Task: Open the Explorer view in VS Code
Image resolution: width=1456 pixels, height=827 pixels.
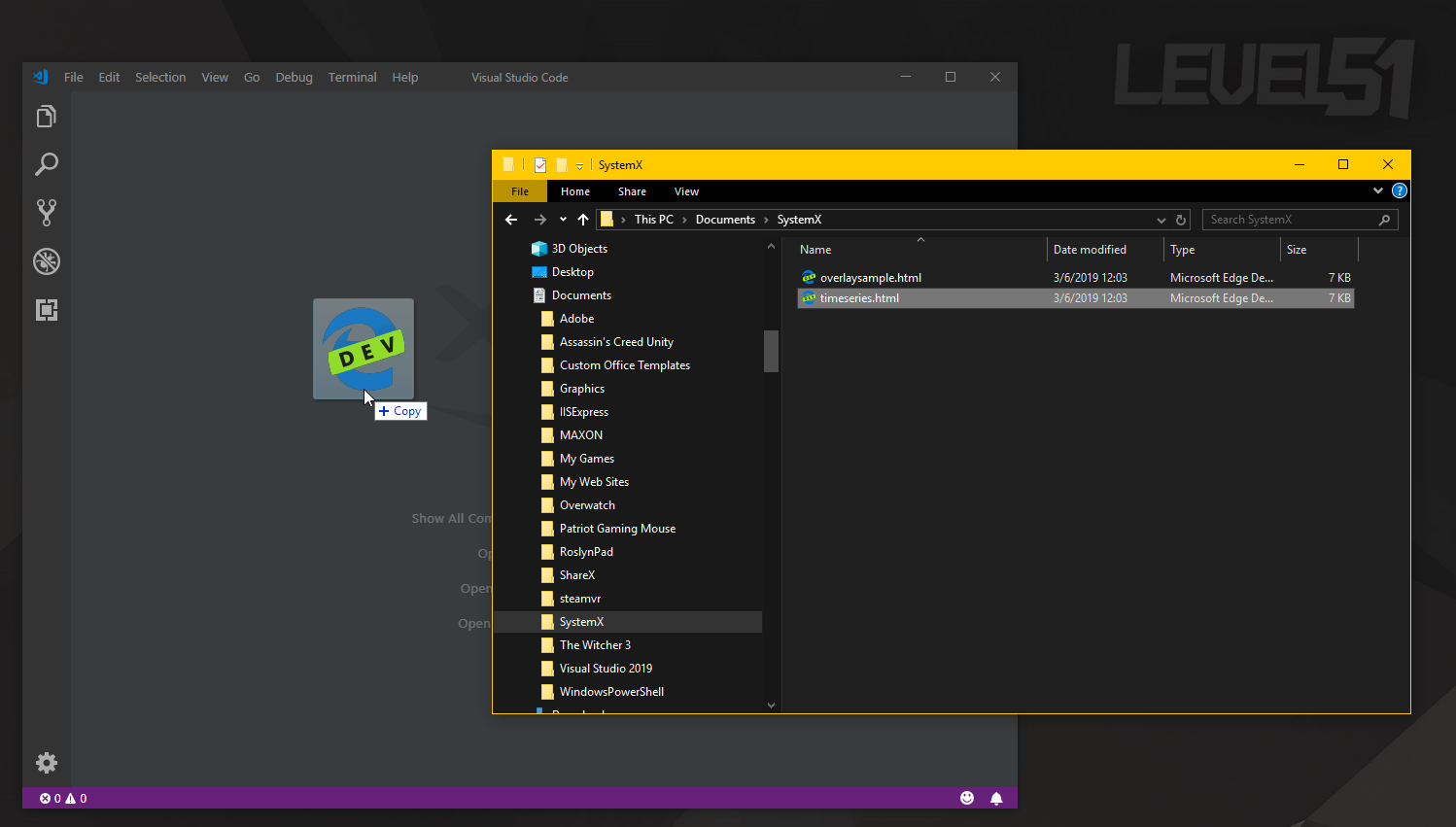Action: (46, 117)
